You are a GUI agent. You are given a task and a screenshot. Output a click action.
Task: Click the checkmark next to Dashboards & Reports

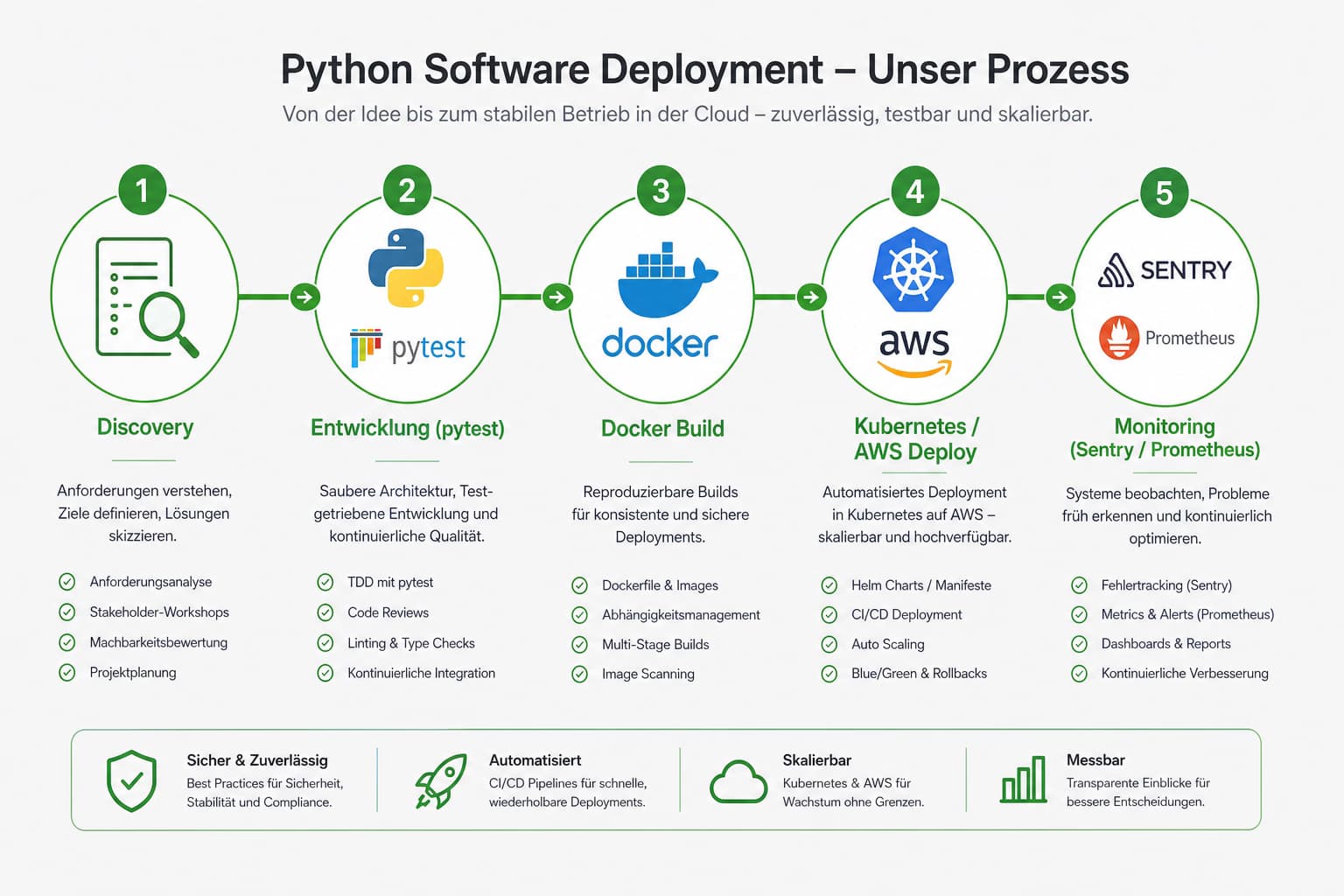pyautogui.click(x=1080, y=644)
